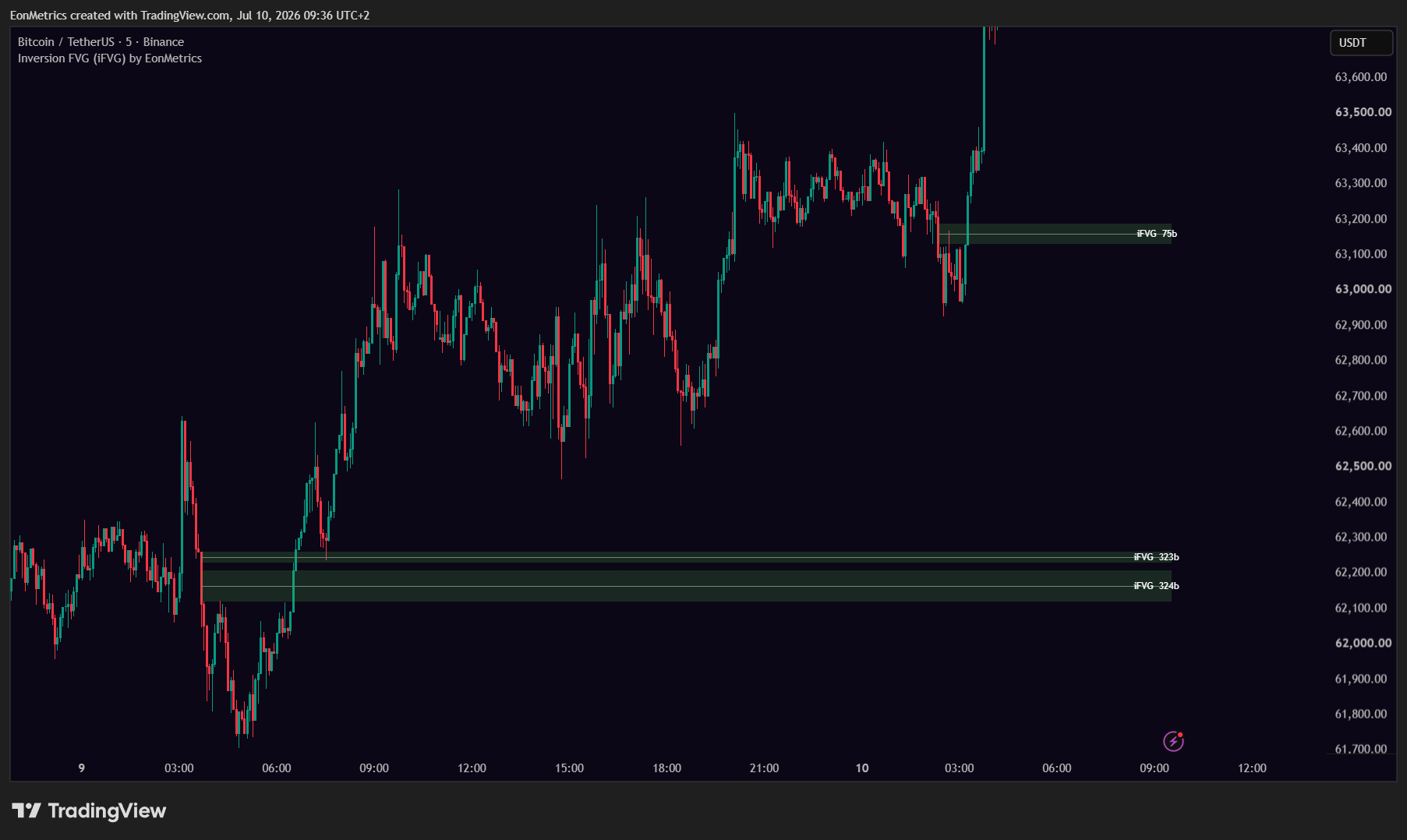Screen dimensions: 1407x840
Task: Select the Inversion FVG (iFVG) indicator label
Action: coord(110,58)
